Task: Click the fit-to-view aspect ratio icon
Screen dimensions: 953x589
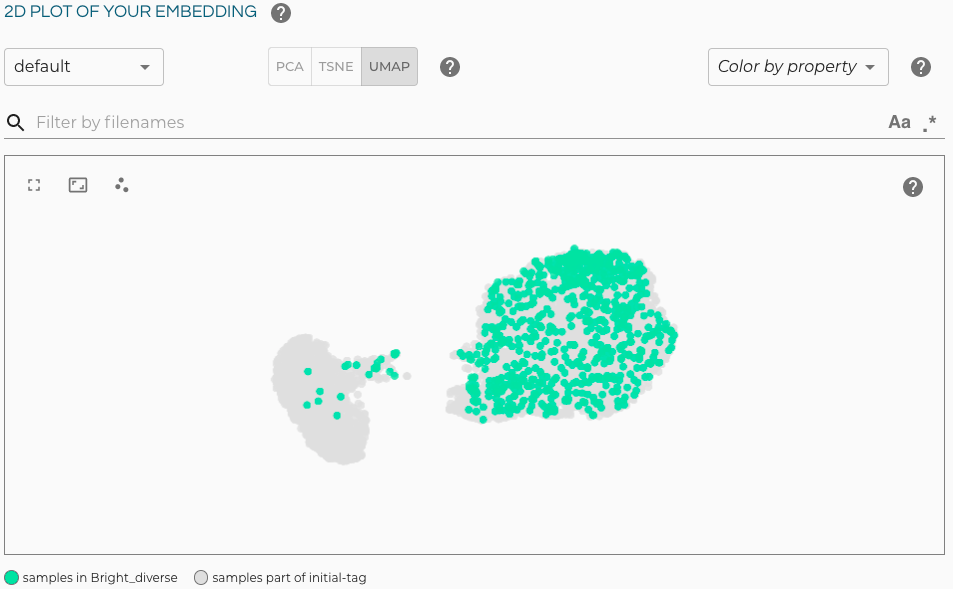Action: [x=78, y=185]
